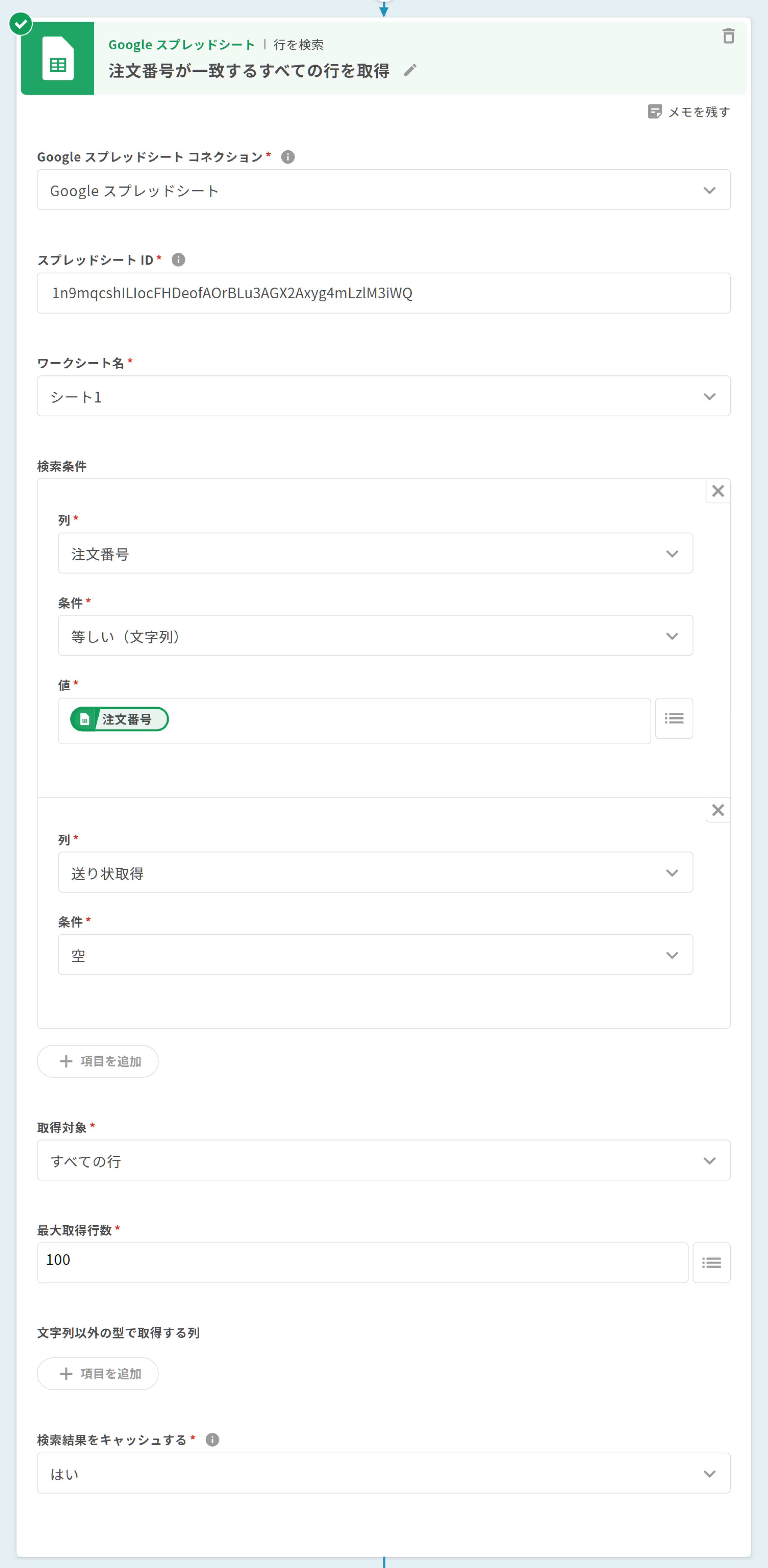Click the green Google Sheets step icon

point(58,59)
